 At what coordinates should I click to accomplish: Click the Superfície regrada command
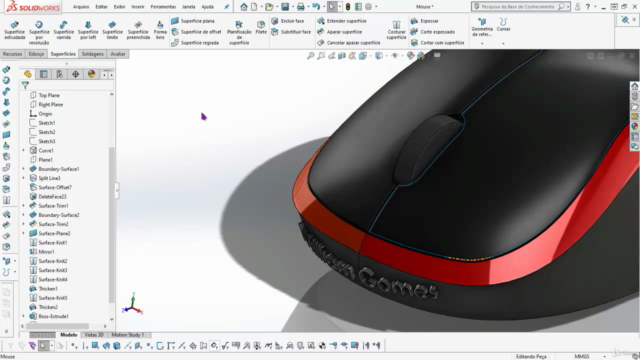pyautogui.click(x=195, y=43)
